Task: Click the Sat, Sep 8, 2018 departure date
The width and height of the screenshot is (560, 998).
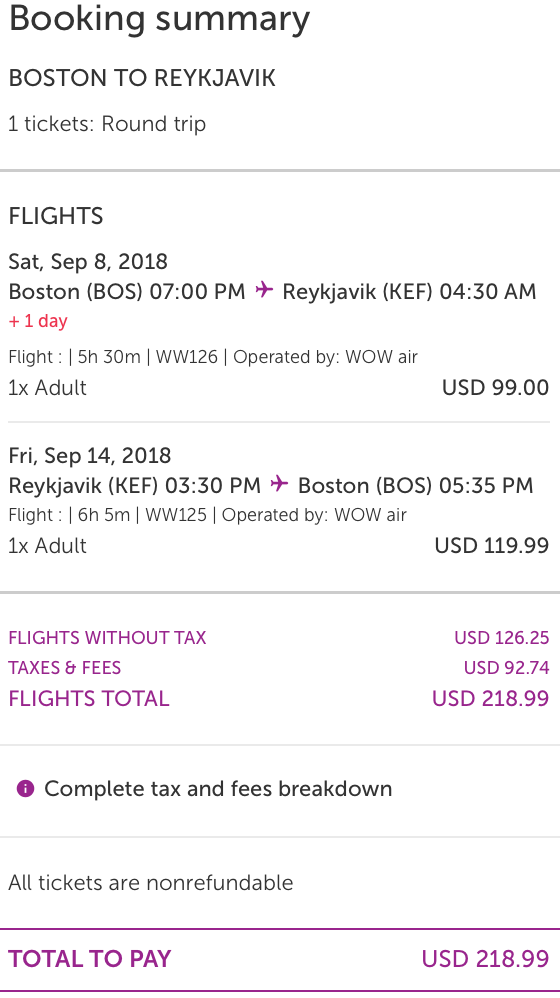Action: coord(88,262)
